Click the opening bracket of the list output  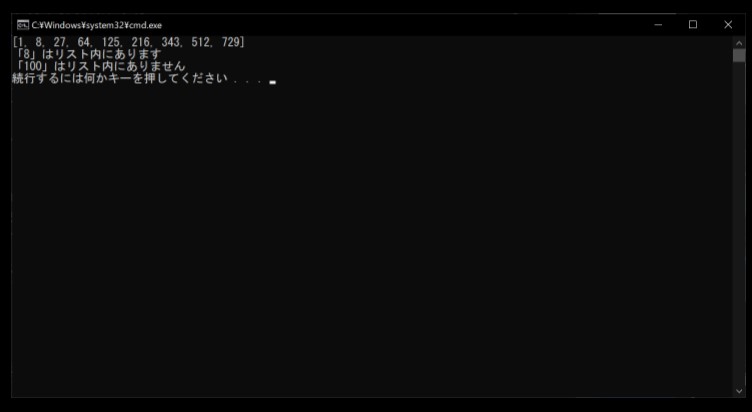(x=15, y=42)
